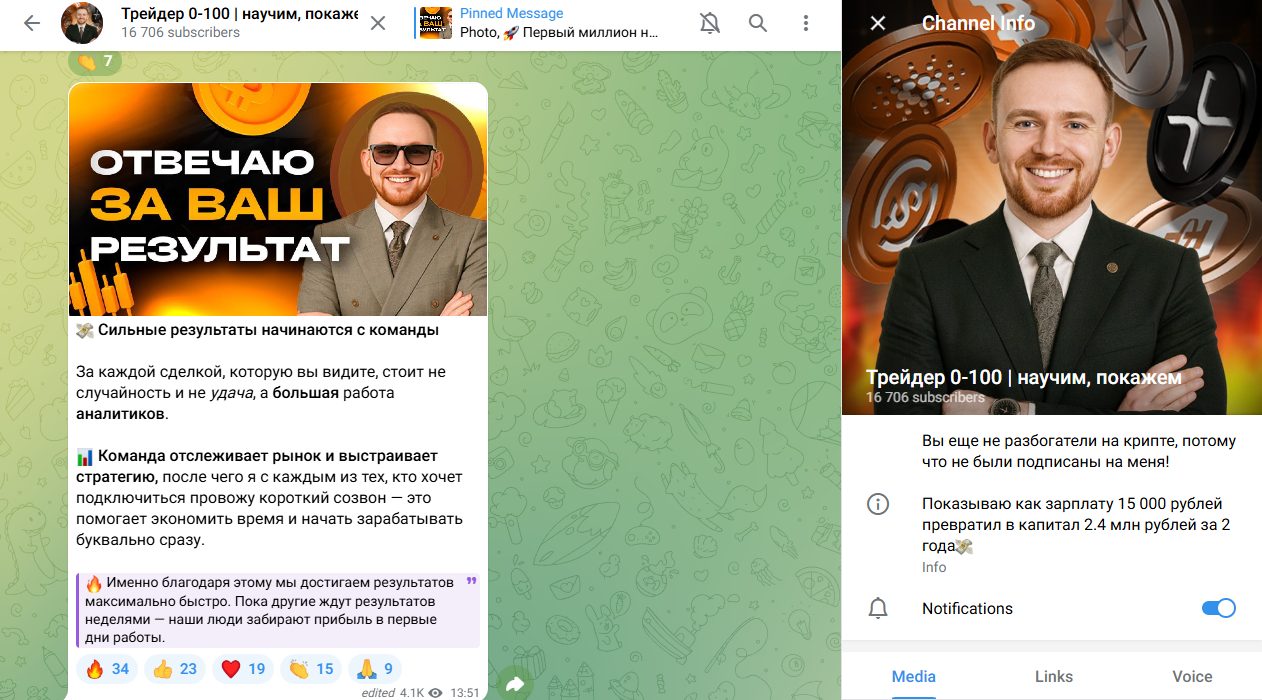React with the fire emoji (34)
Viewport: 1262px width, 700px height.
tap(108, 669)
